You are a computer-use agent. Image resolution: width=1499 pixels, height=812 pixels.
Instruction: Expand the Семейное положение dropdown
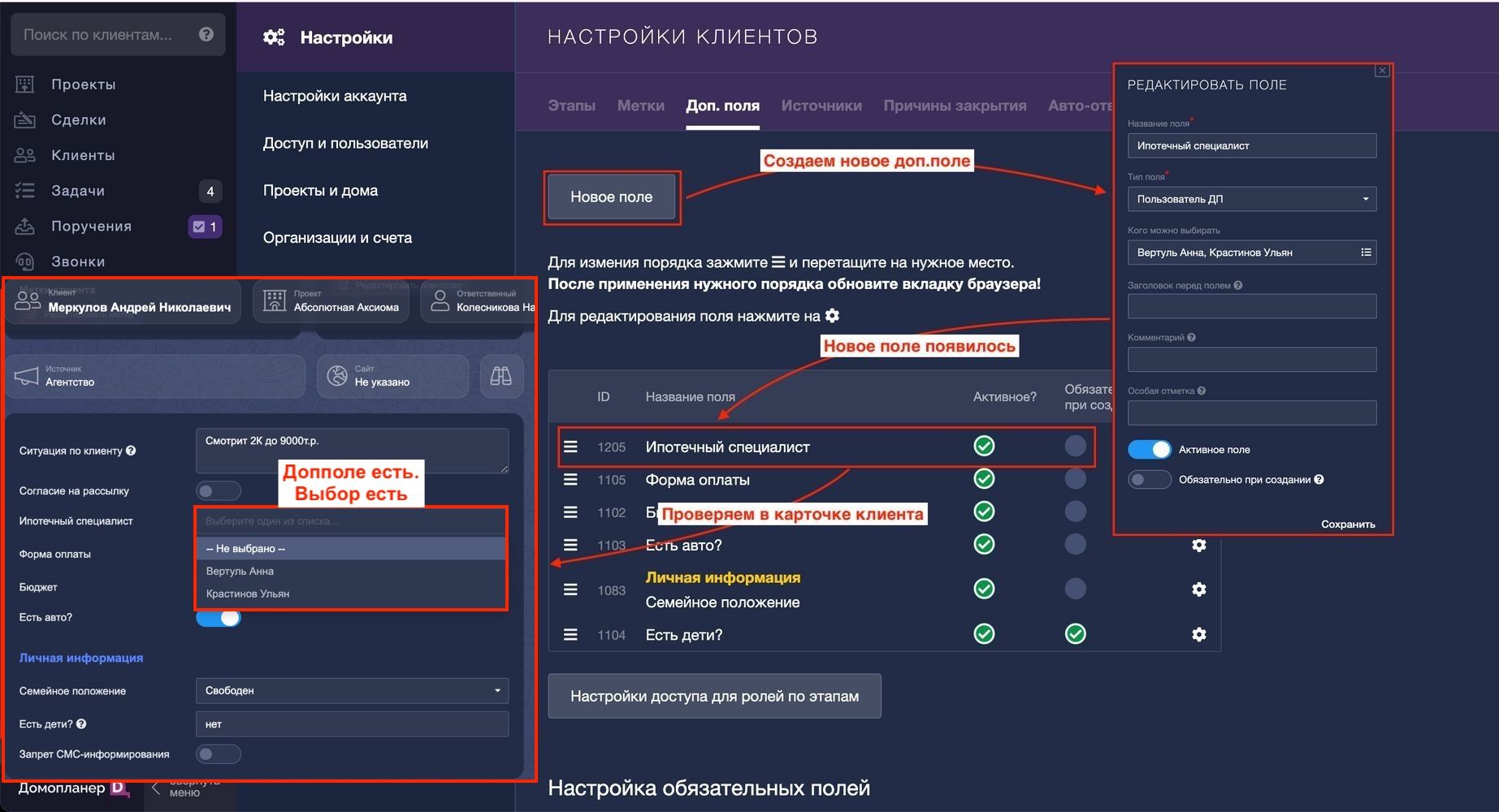pos(352,691)
